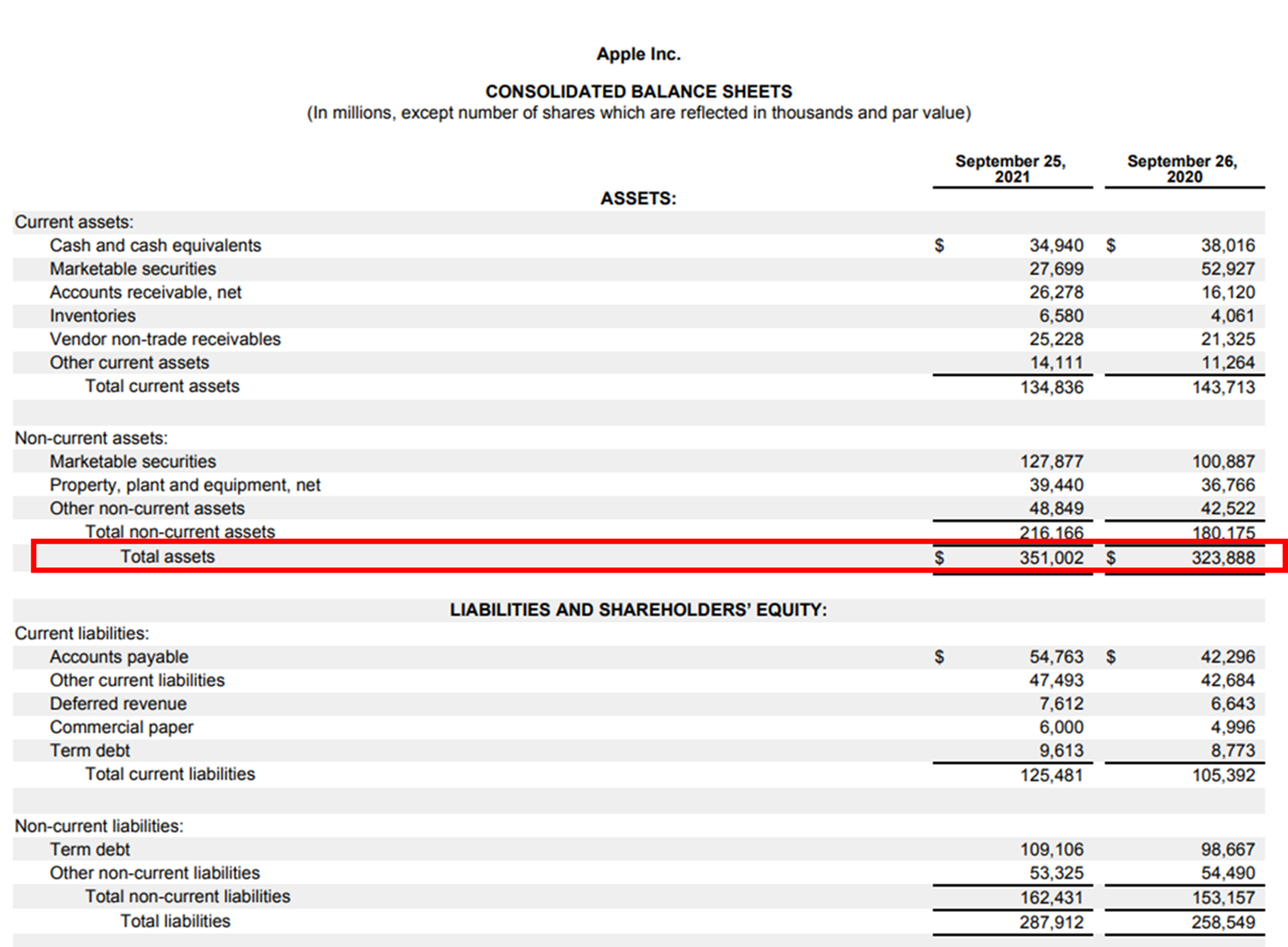Click the 143,713 total current assets value
The height and width of the screenshot is (947, 1288).
point(1223,387)
